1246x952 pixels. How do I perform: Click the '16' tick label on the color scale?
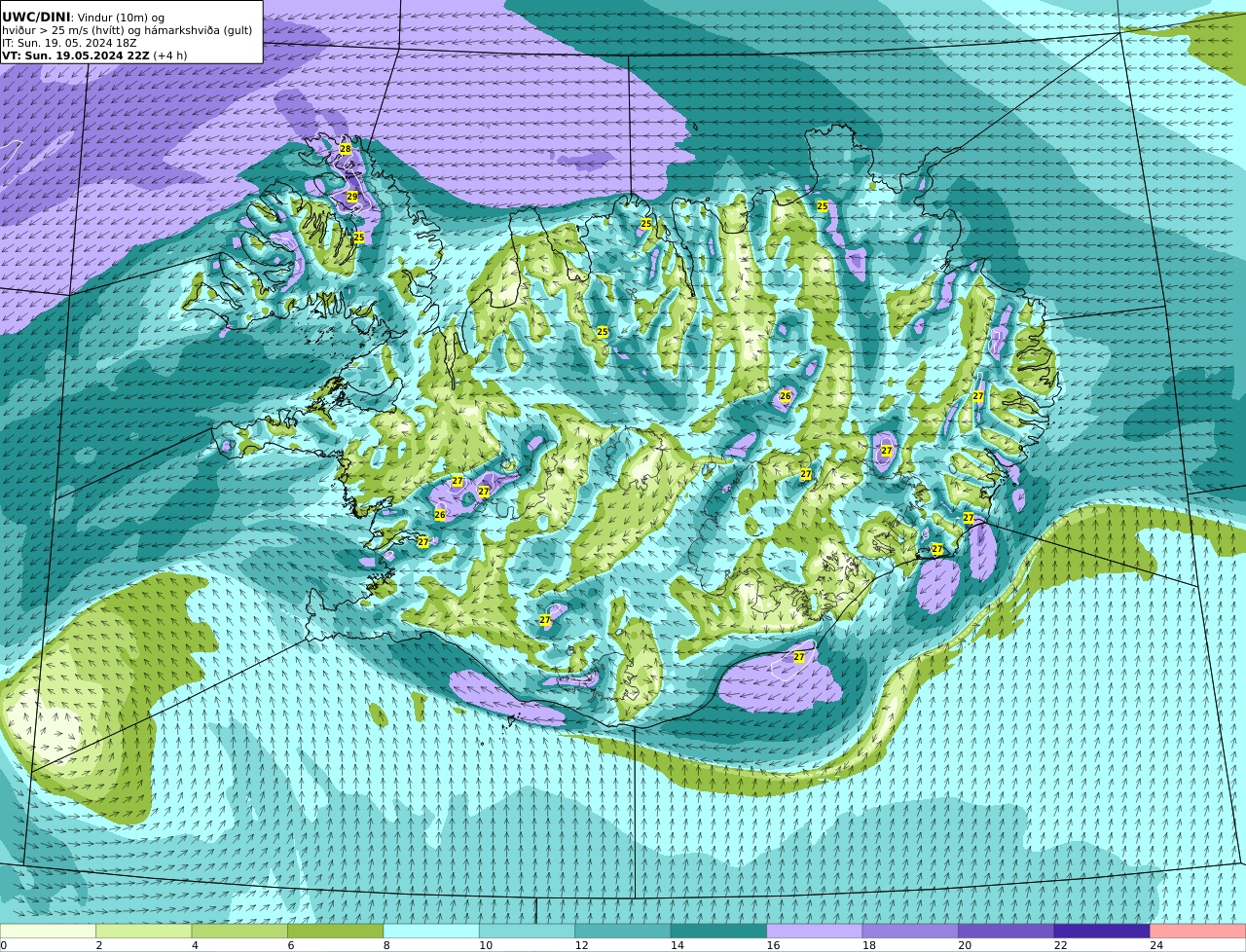pyautogui.click(x=773, y=945)
